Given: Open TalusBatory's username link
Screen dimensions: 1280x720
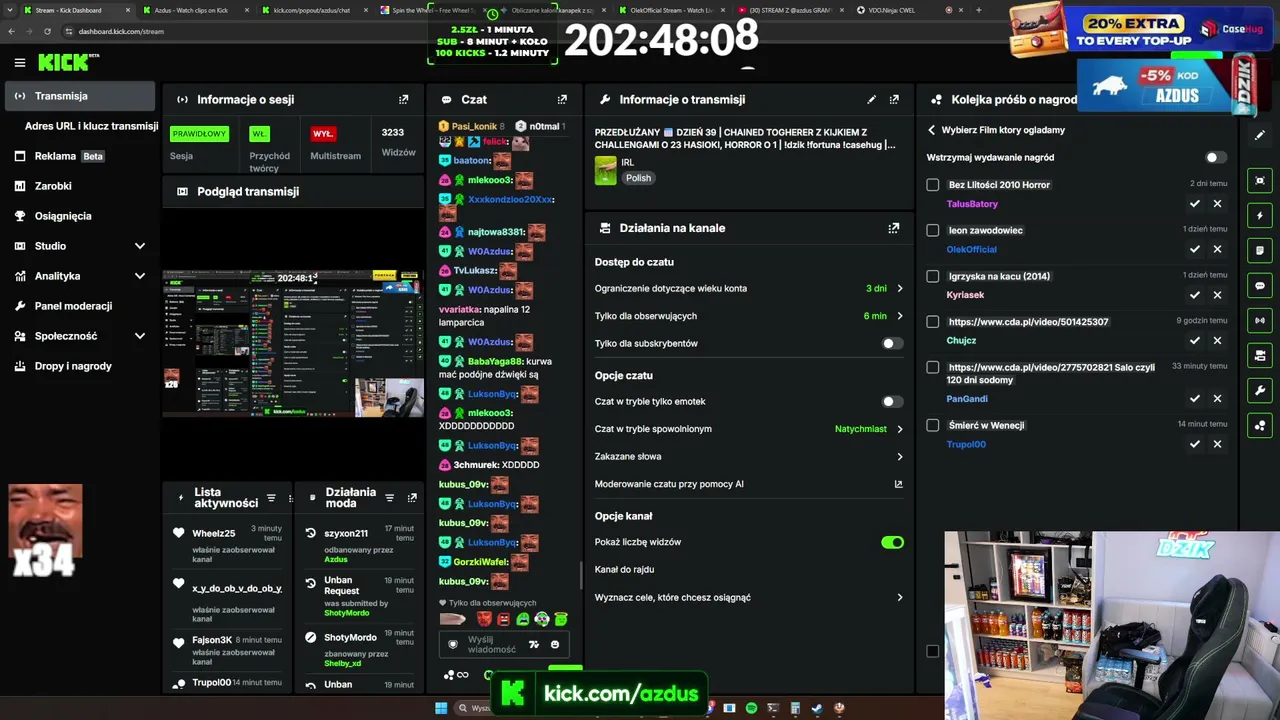Looking at the screenshot, I should [972, 204].
